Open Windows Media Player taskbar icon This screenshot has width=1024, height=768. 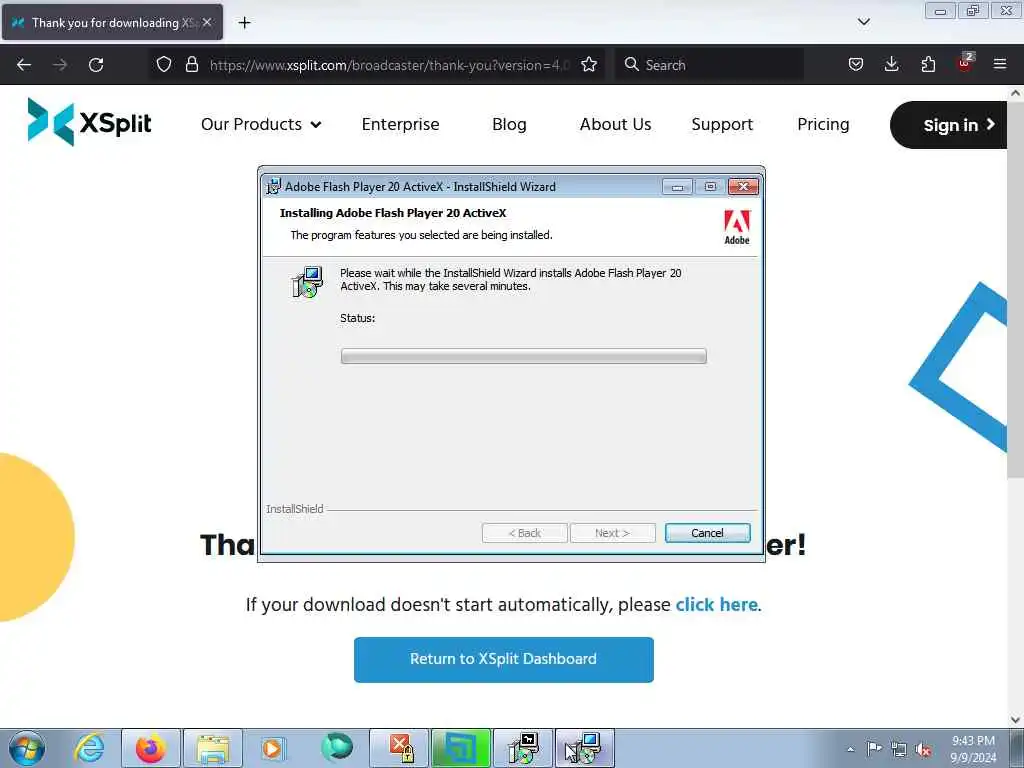tap(274, 748)
